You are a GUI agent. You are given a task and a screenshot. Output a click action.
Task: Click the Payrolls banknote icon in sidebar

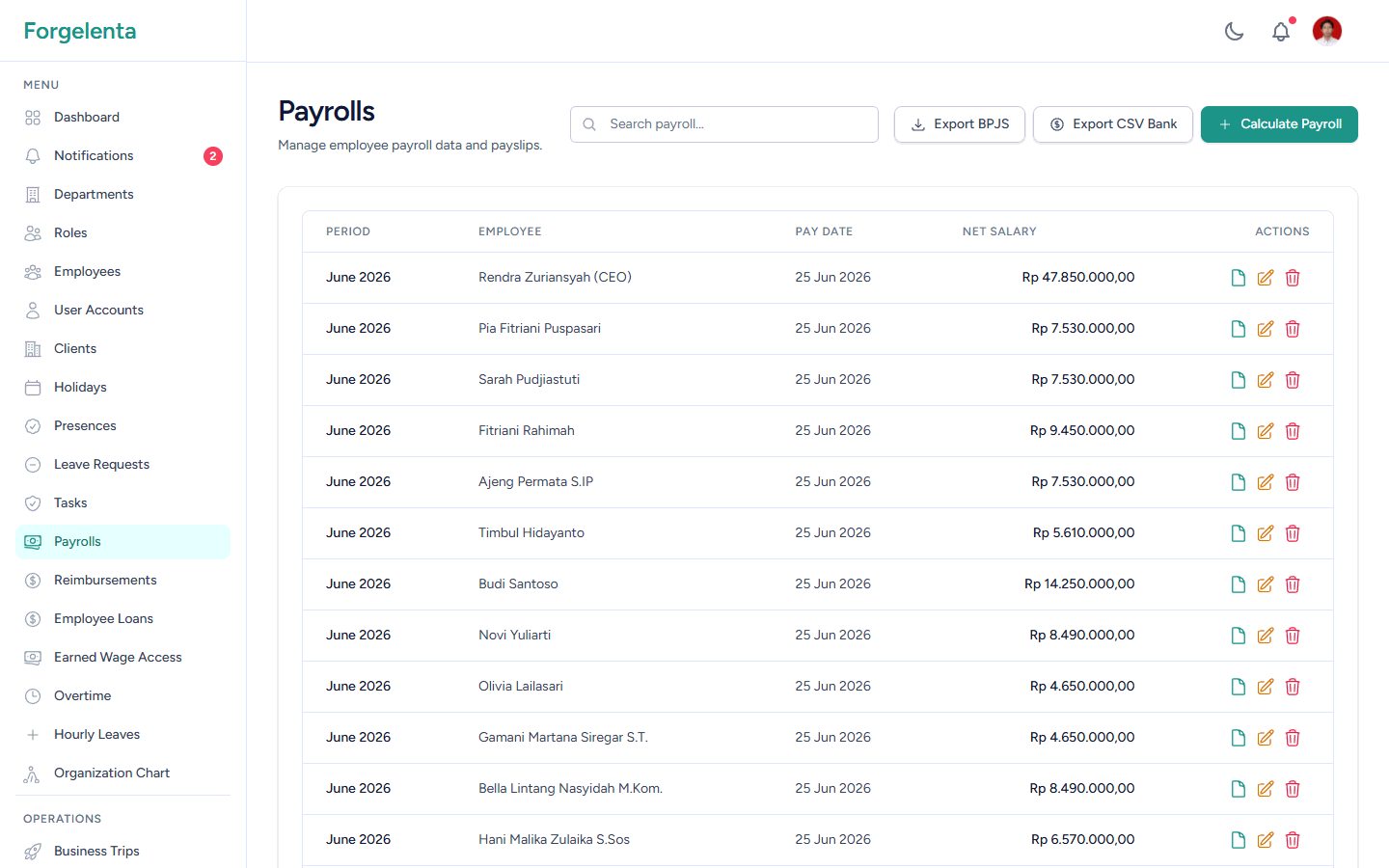pos(33,542)
